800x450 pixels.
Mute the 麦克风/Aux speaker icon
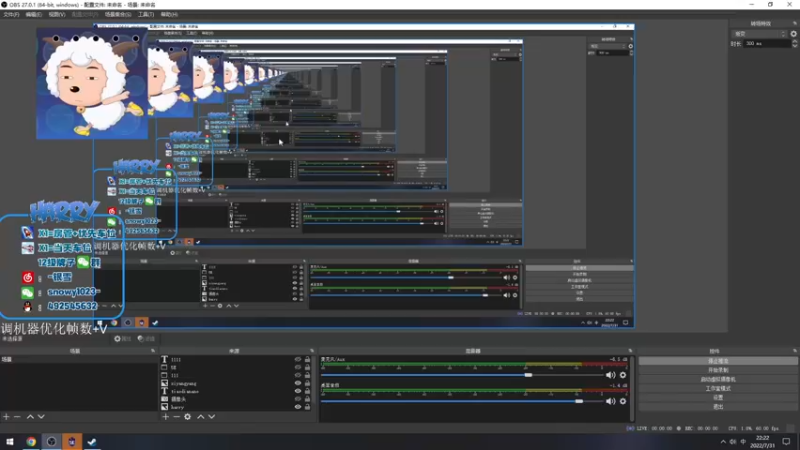(610, 375)
